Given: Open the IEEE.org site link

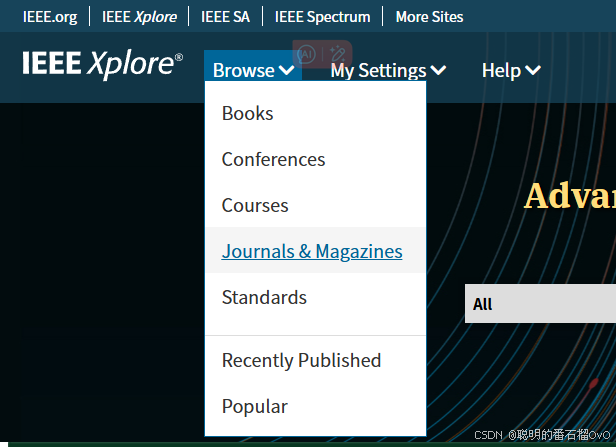Looking at the screenshot, I should 50,17.
